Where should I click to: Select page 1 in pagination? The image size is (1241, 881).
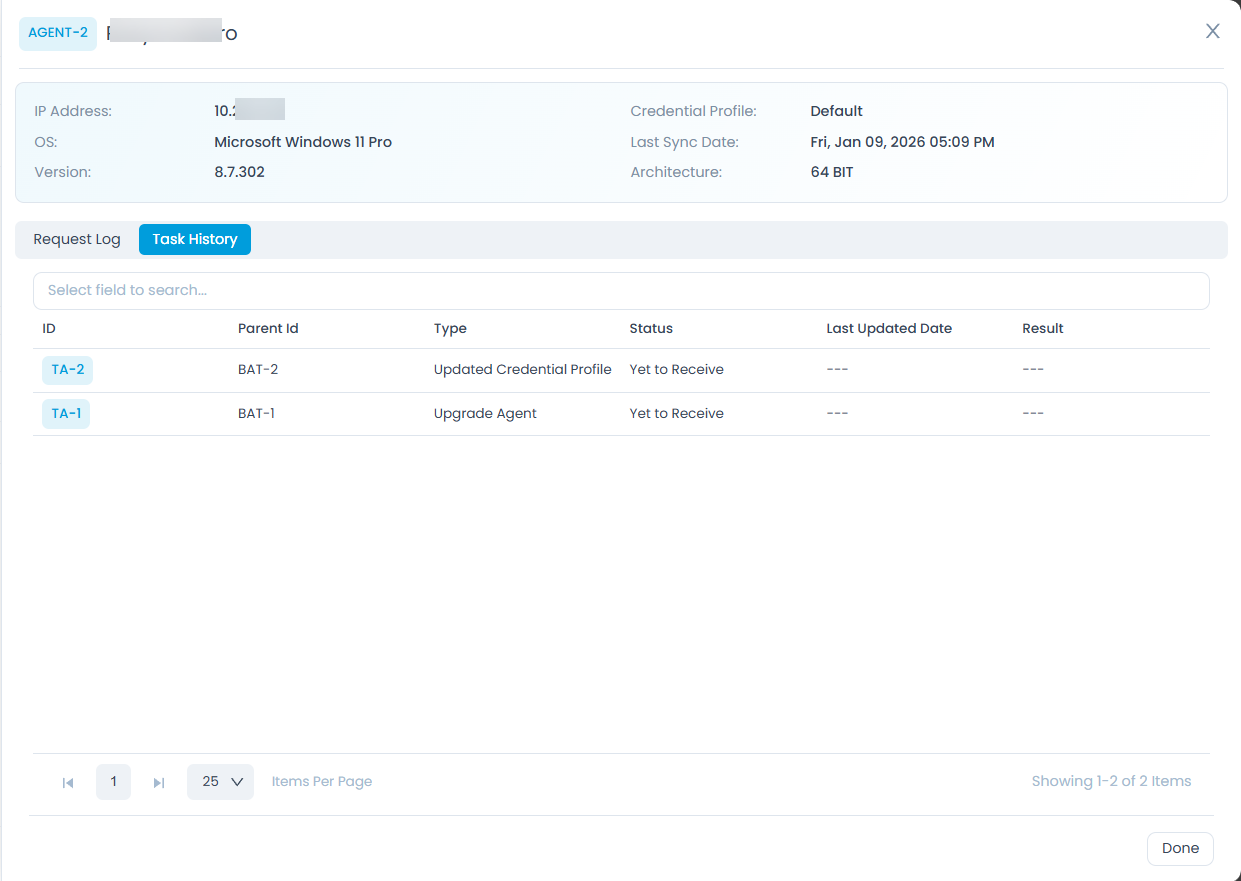point(113,781)
